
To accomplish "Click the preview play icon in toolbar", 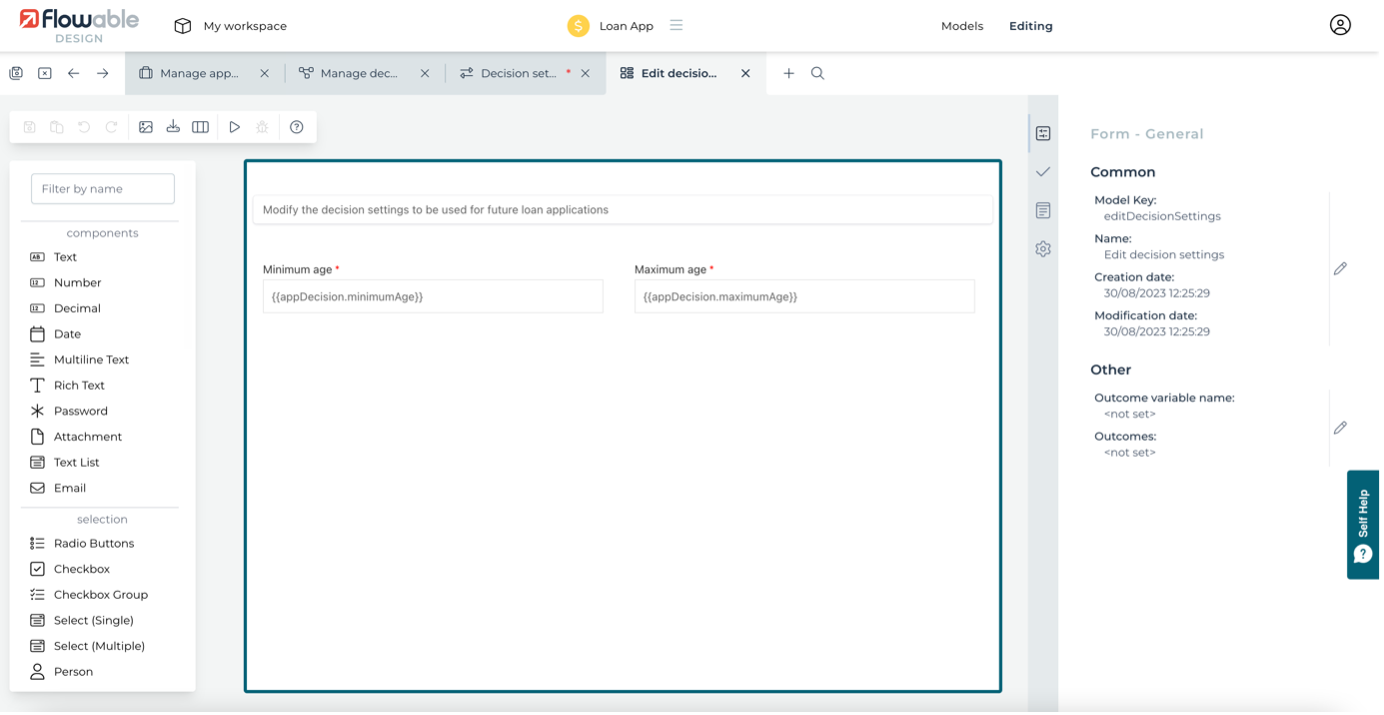I will (234, 127).
